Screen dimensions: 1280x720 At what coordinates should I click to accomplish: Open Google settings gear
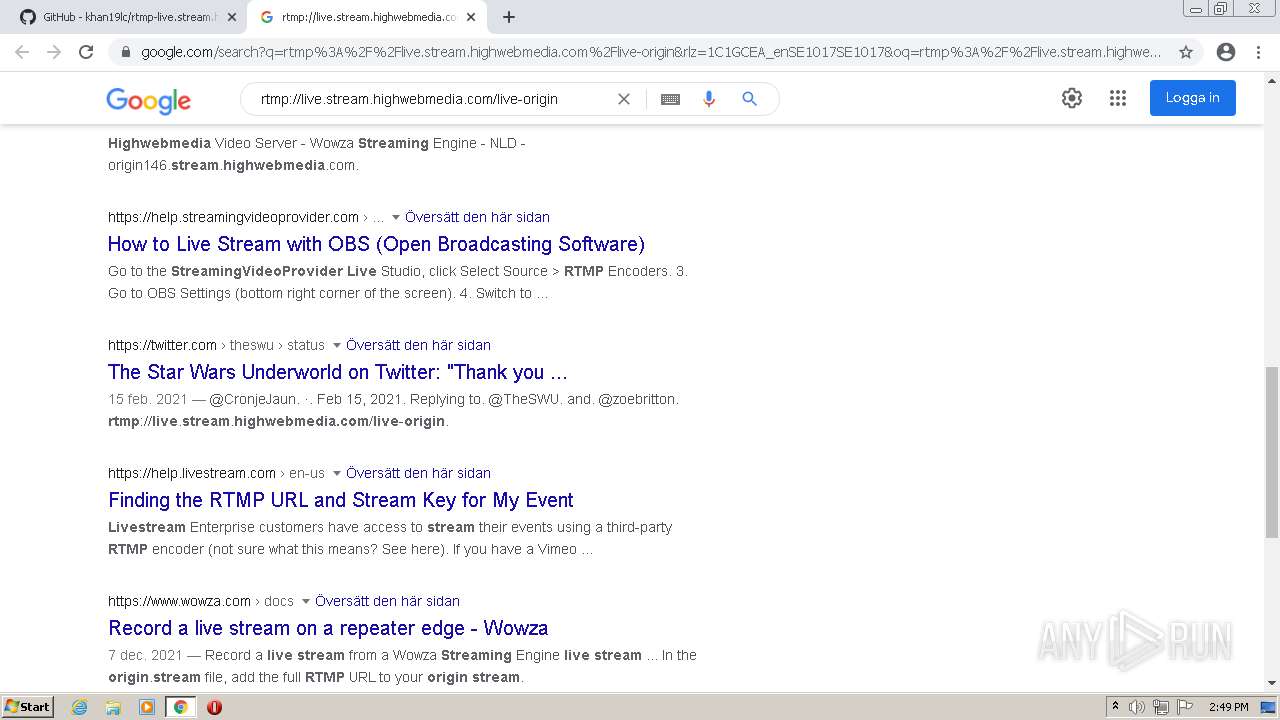(1072, 98)
